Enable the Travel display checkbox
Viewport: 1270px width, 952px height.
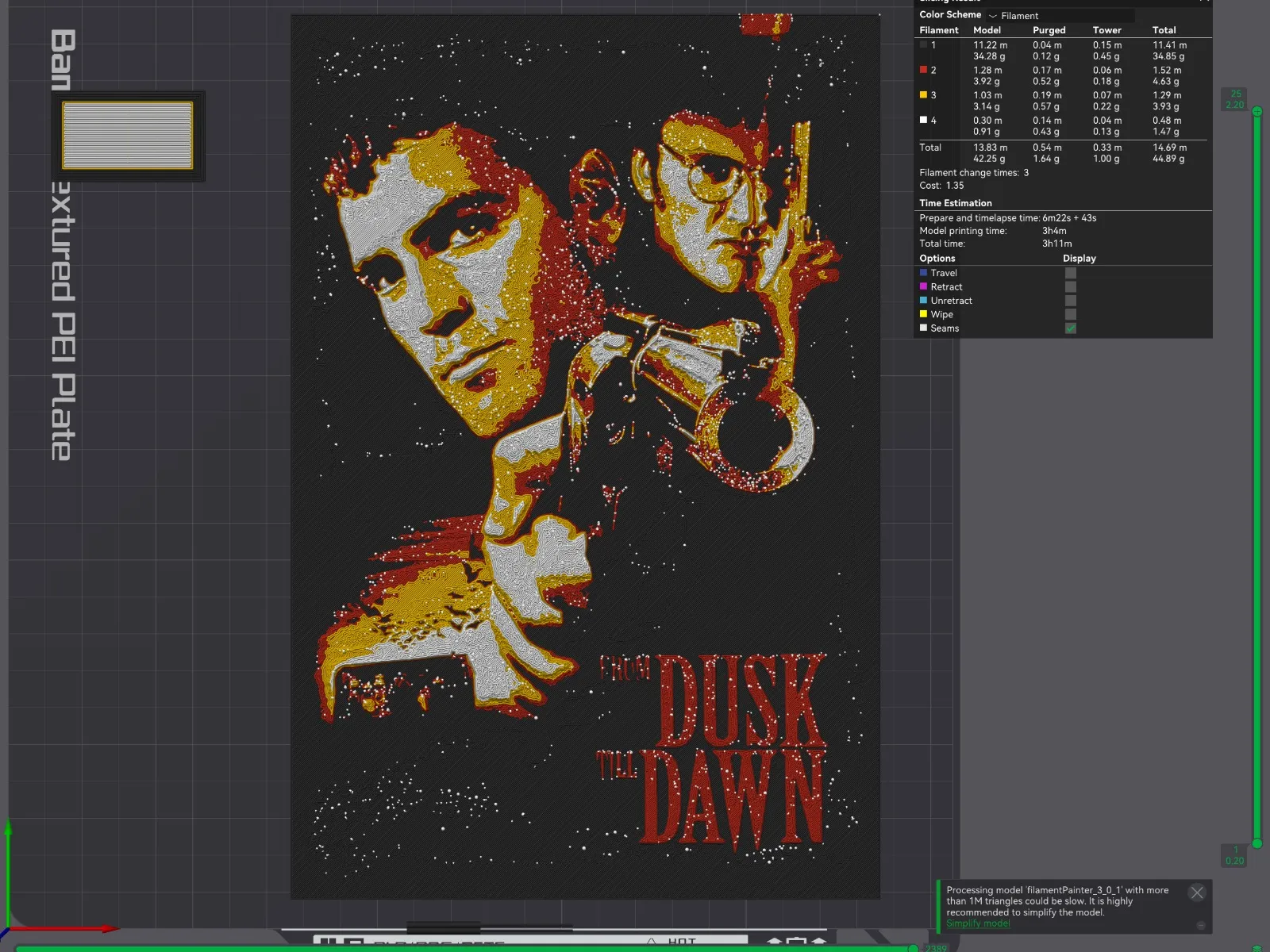1071,273
